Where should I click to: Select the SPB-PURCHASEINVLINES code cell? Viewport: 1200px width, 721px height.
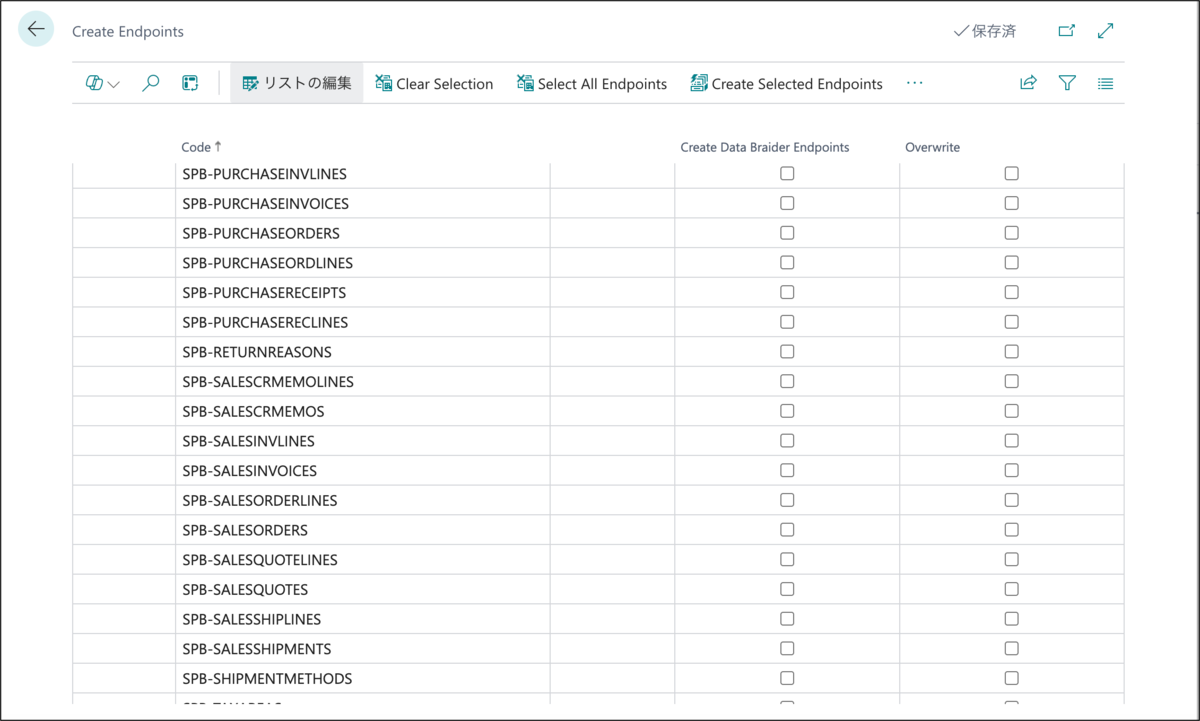pyautogui.click(x=363, y=174)
